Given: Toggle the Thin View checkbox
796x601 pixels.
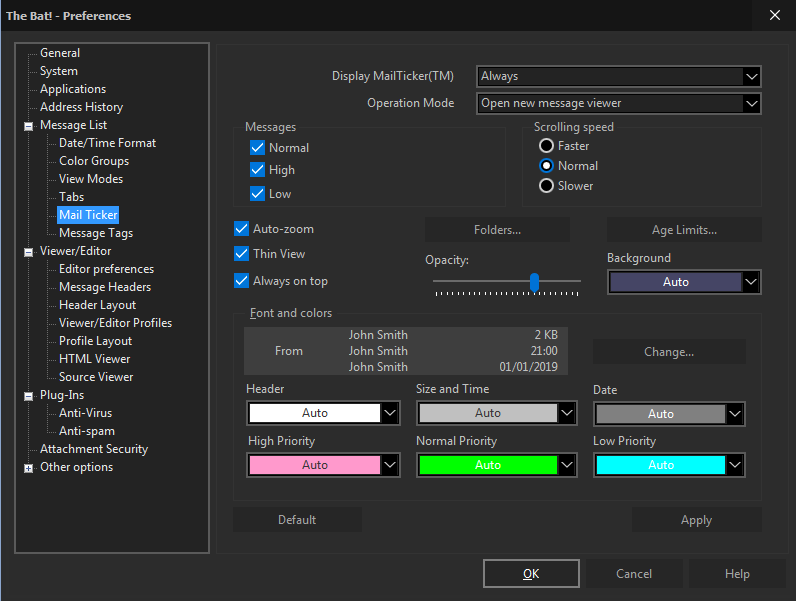Looking at the screenshot, I should [x=241, y=253].
